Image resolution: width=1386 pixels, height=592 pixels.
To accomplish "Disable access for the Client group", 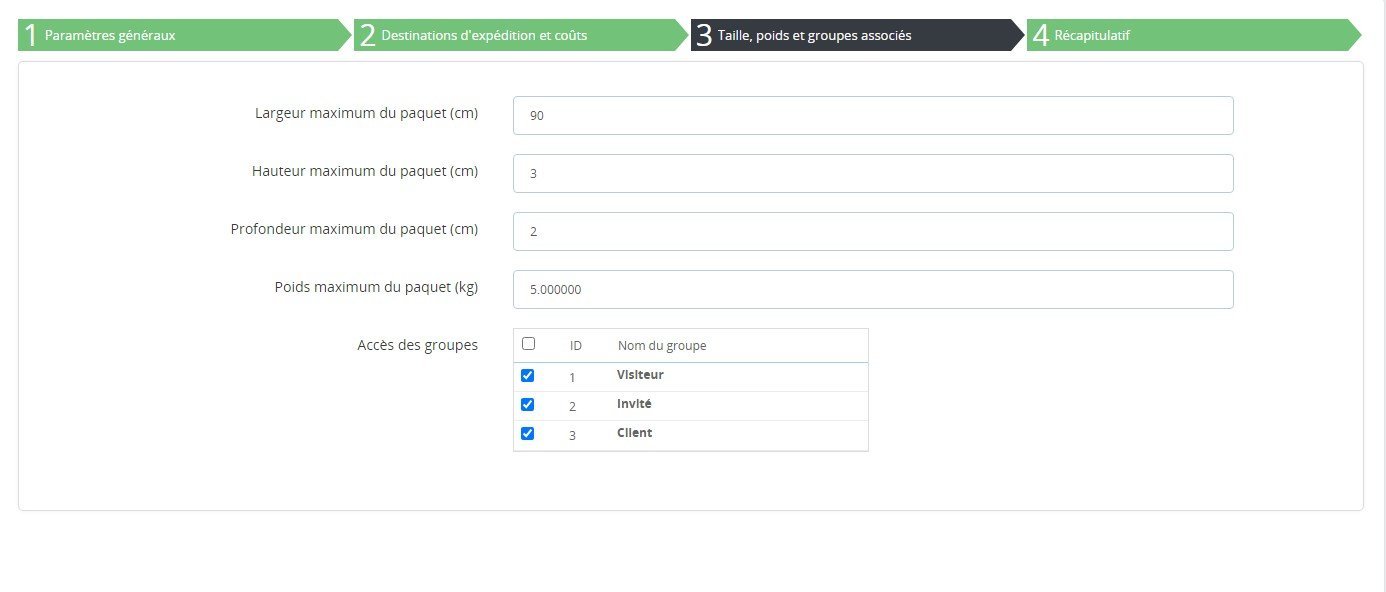I will tap(528, 434).
